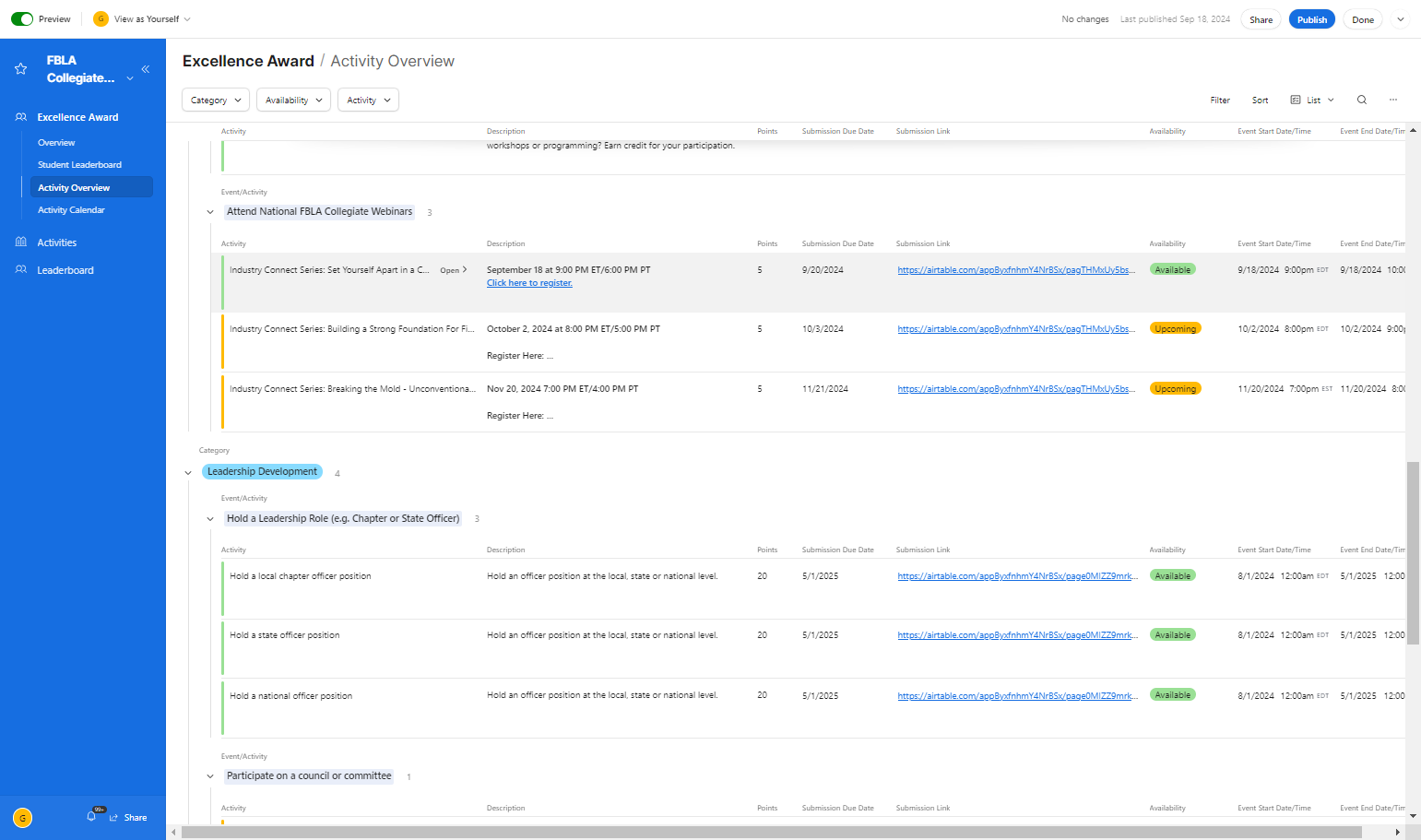Click the Leadership Development category tag
Screen dimensions: 1421x840
coord(262,472)
